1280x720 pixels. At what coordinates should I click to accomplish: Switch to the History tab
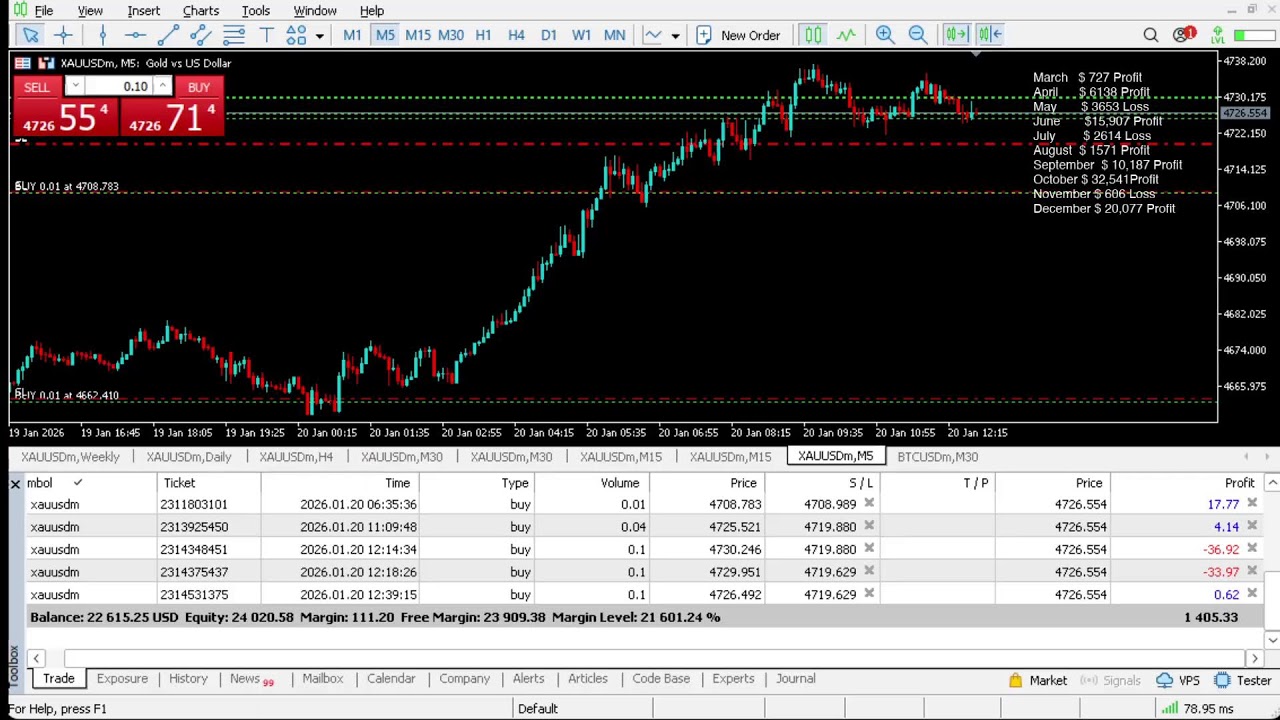(x=188, y=679)
